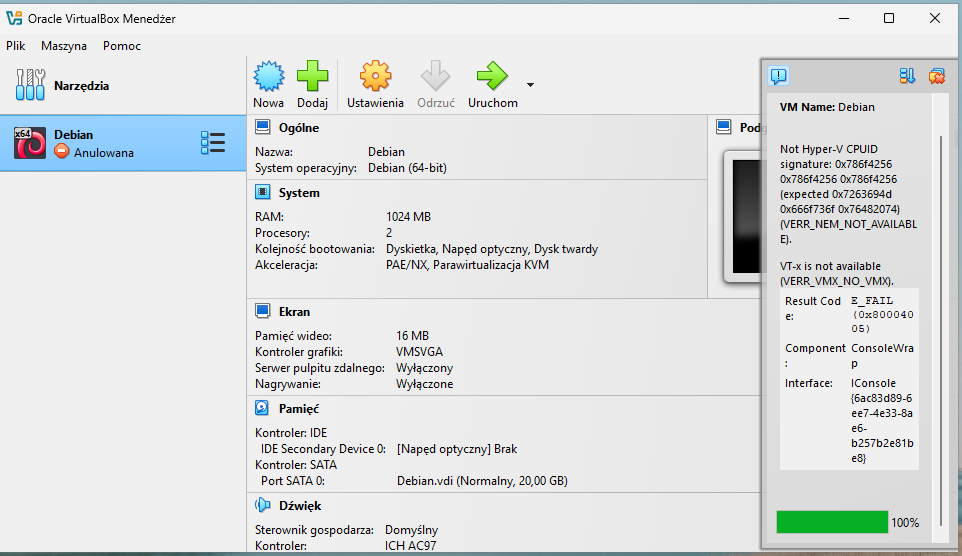Click the Dodaj green plus icon
This screenshot has width=962, height=556.
(x=312, y=76)
